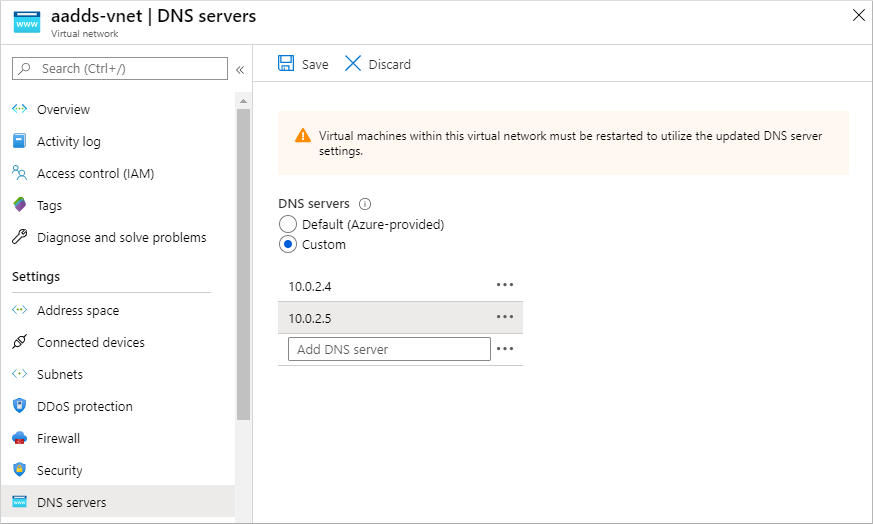The width and height of the screenshot is (873, 524).
Task: Click the Tags icon in sidebar
Action: (19, 205)
